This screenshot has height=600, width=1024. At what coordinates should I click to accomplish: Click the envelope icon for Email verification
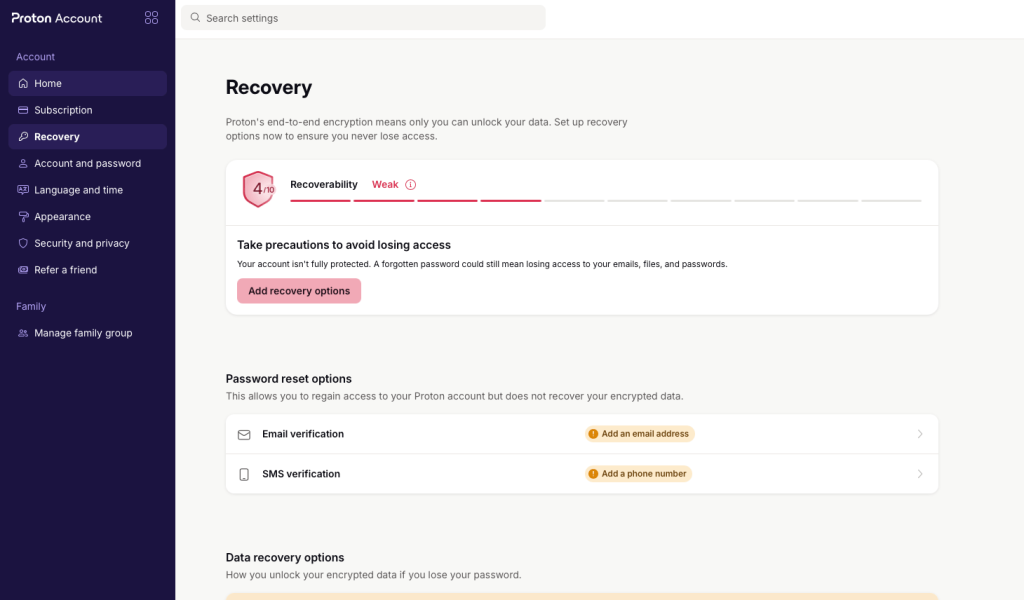(x=244, y=435)
